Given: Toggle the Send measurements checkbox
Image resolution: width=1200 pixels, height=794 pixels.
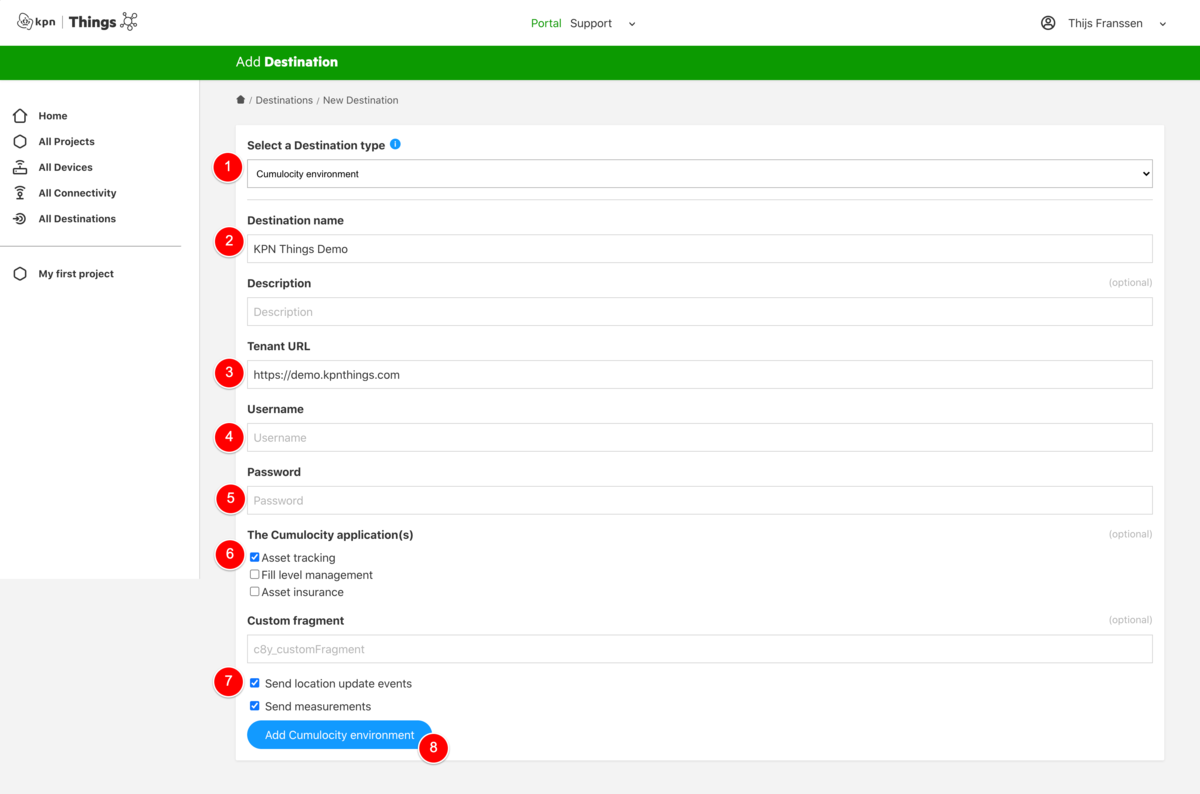Looking at the screenshot, I should point(255,706).
